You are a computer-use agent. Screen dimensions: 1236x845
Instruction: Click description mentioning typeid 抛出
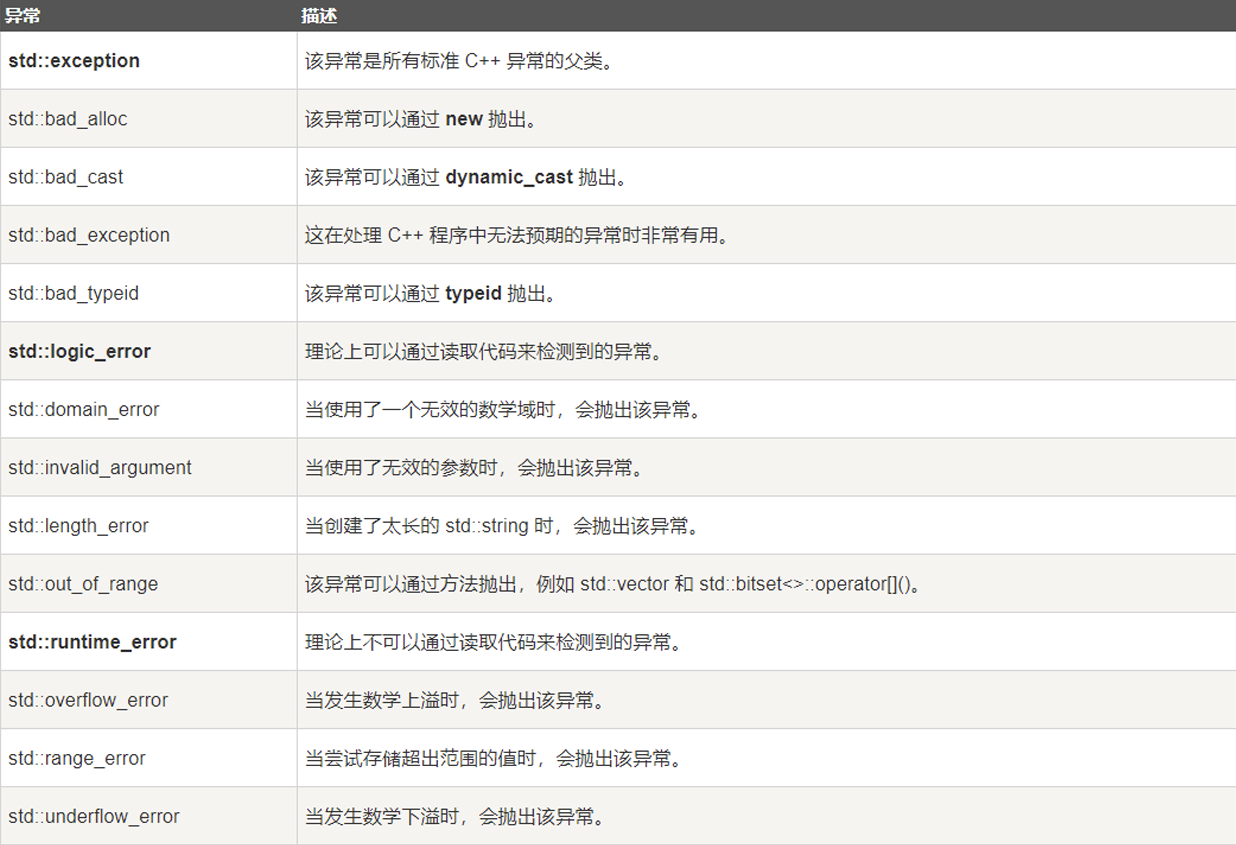tap(430, 293)
